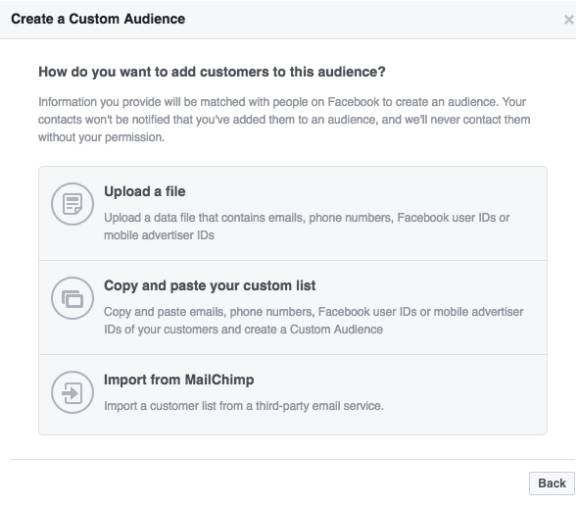Choose "Copy and paste your custom list" title
The height and width of the screenshot is (507, 577).
point(210,286)
